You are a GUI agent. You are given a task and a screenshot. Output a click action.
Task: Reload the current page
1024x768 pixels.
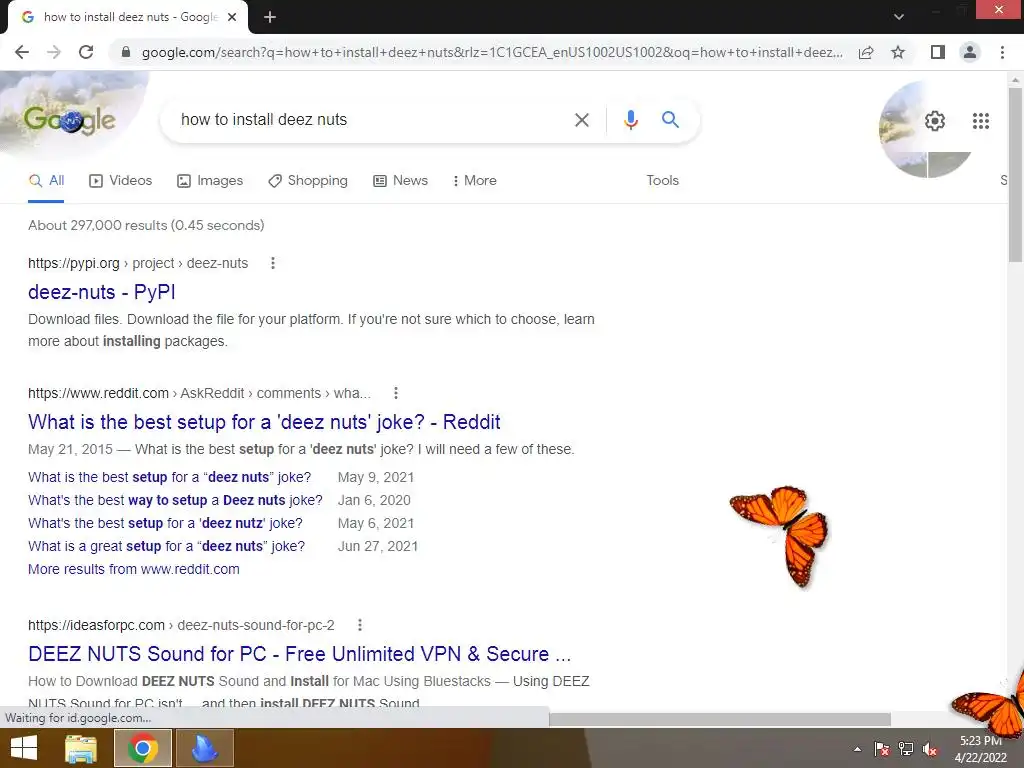[x=86, y=52]
